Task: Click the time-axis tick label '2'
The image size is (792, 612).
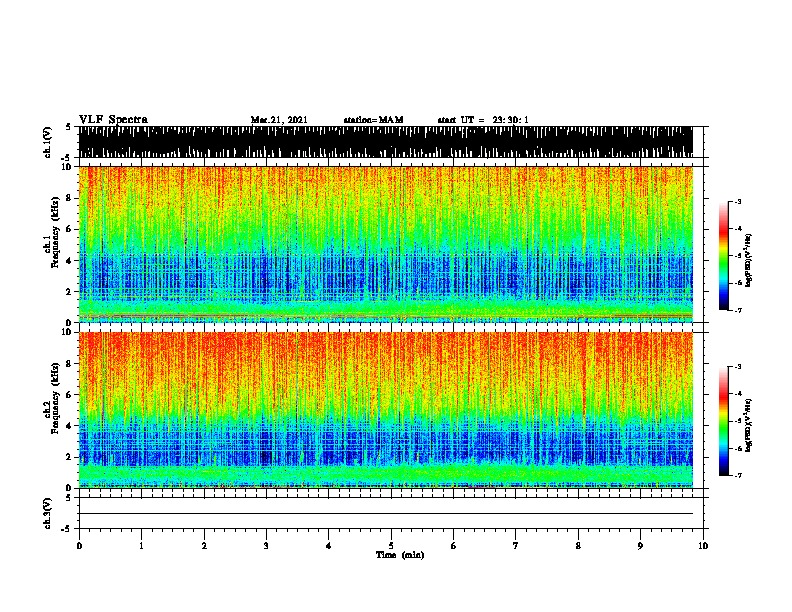Action: 204,546
